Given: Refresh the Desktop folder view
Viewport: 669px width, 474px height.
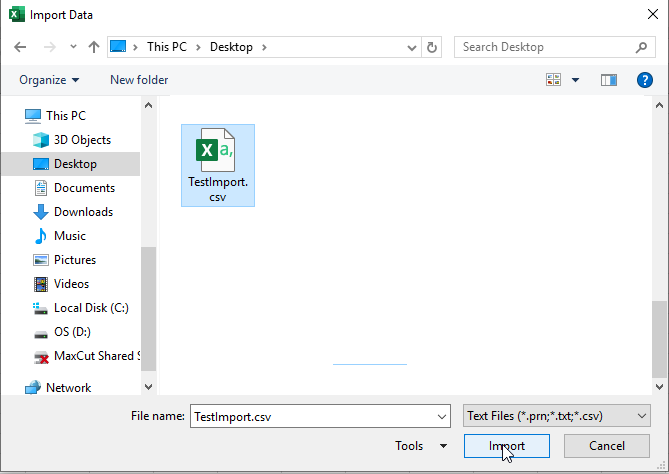Looking at the screenshot, I should click(432, 47).
